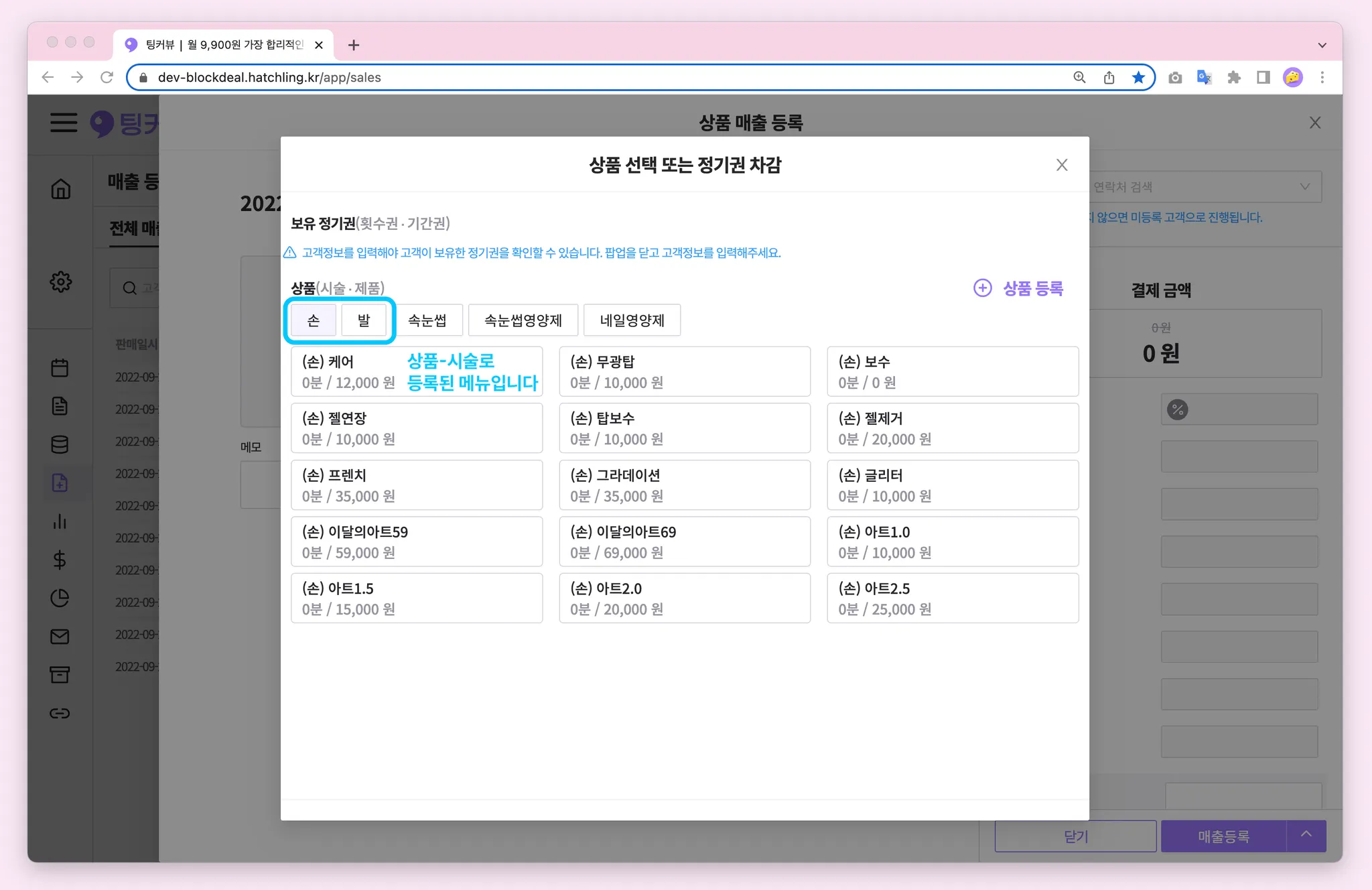Click the hamburger menu icon
This screenshot has height=890, width=1372.
64,123
